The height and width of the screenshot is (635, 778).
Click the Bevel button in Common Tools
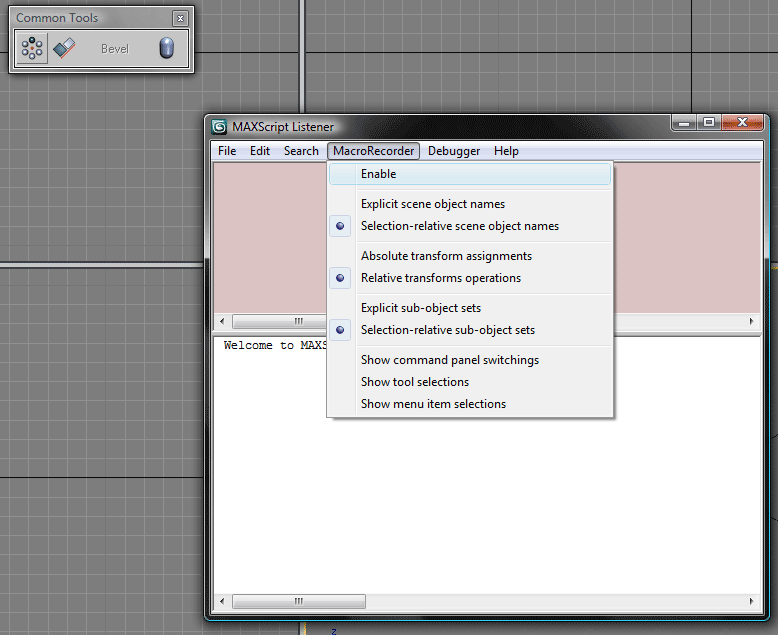pyautogui.click(x=115, y=49)
